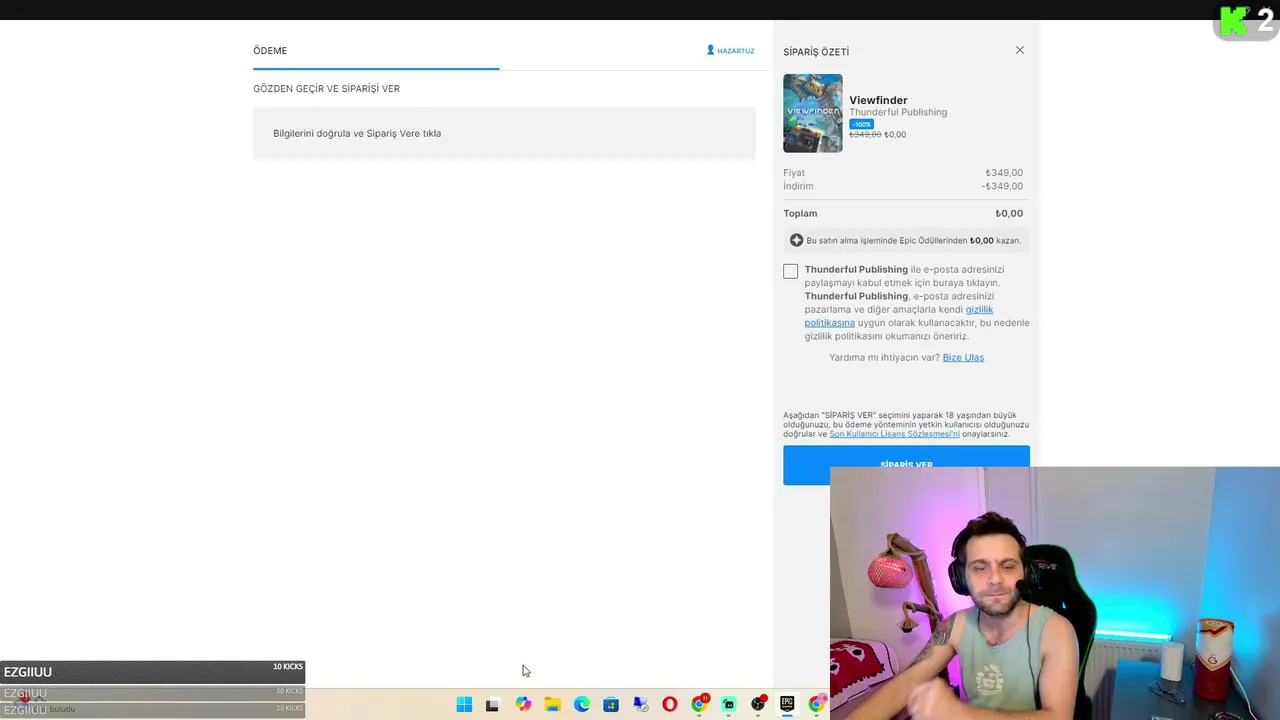Viewport: 1280px width, 720px height.
Task: Click the Thunderful Publishing subtitle under Viewfinder
Action: pyautogui.click(x=898, y=112)
